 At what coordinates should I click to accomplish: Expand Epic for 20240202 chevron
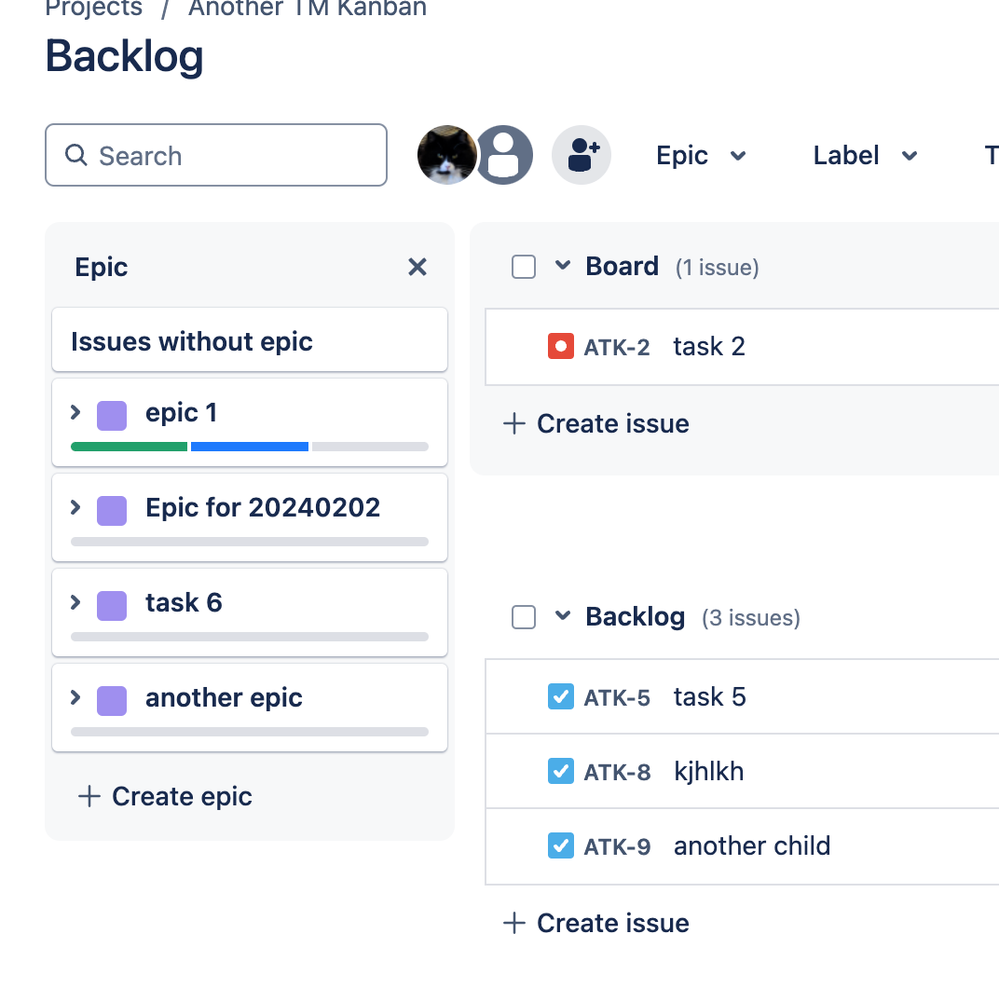[x=75, y=507]
